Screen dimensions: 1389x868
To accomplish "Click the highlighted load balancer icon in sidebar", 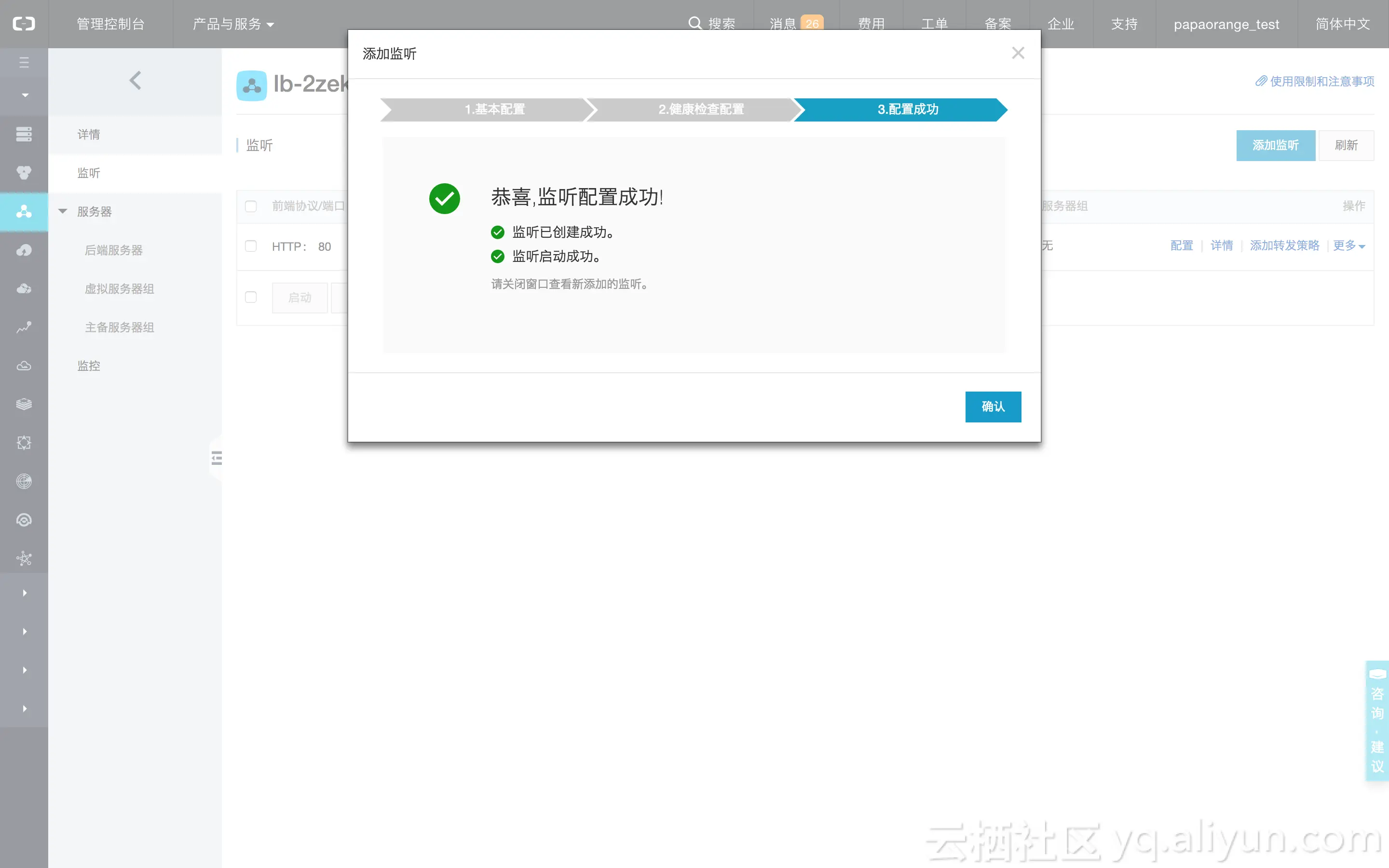I will tap(24, 211).
